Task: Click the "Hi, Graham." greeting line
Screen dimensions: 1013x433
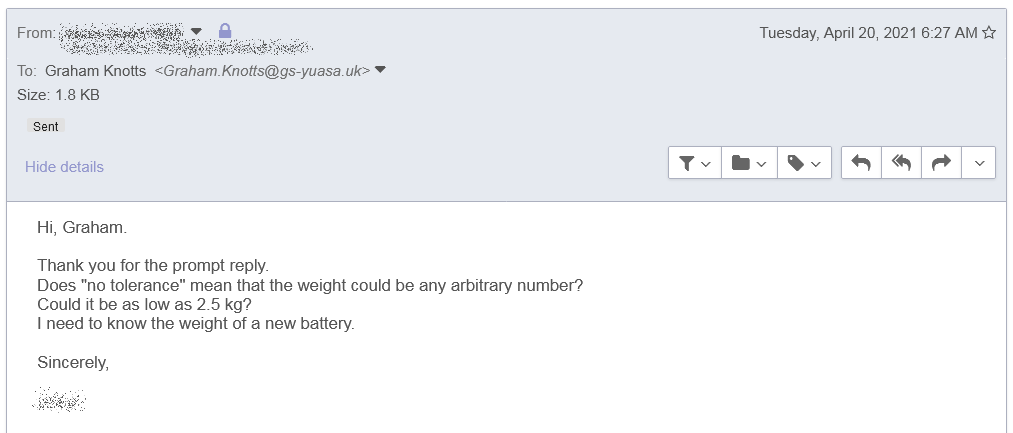Action: [x=82, y=228]
